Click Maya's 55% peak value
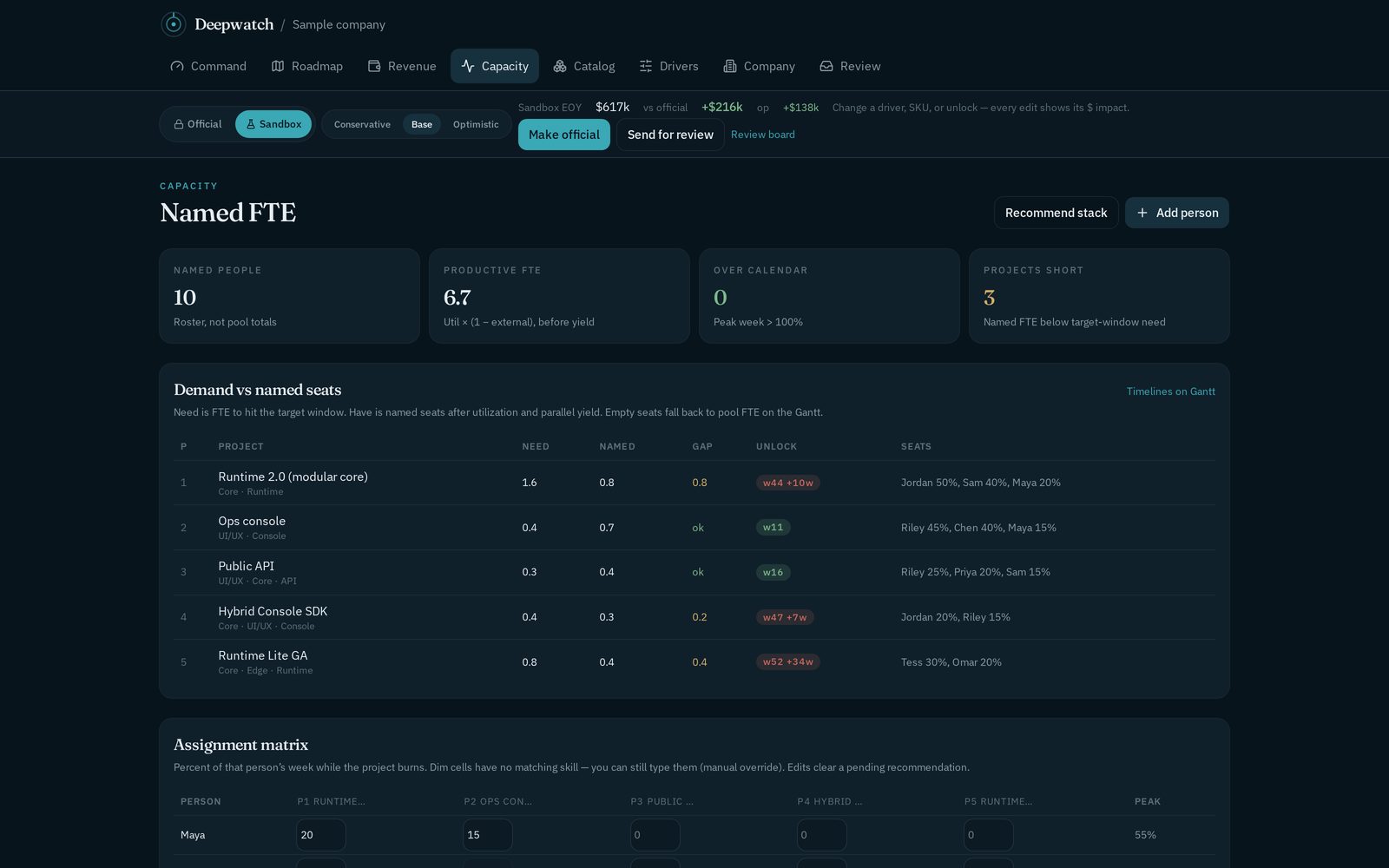1389x868 pixels. (1145, 835)
